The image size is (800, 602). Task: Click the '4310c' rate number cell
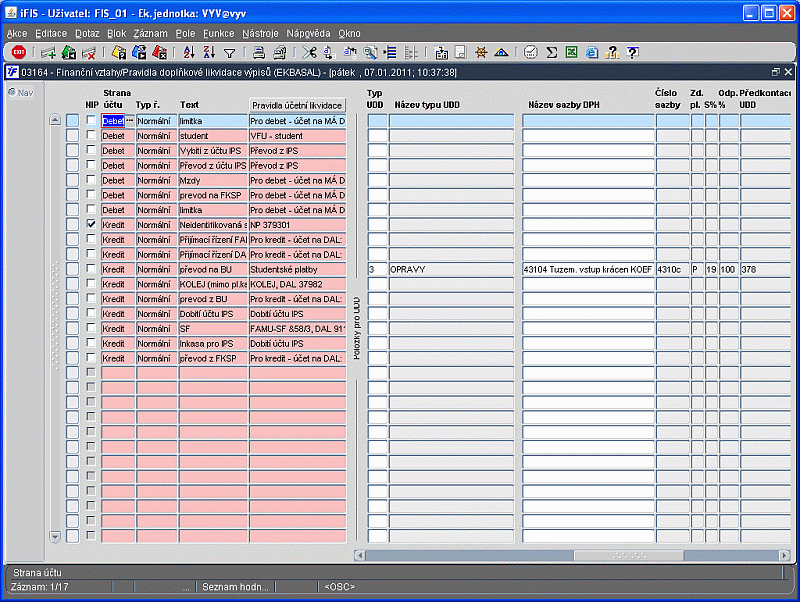click(x=672, y=269)
